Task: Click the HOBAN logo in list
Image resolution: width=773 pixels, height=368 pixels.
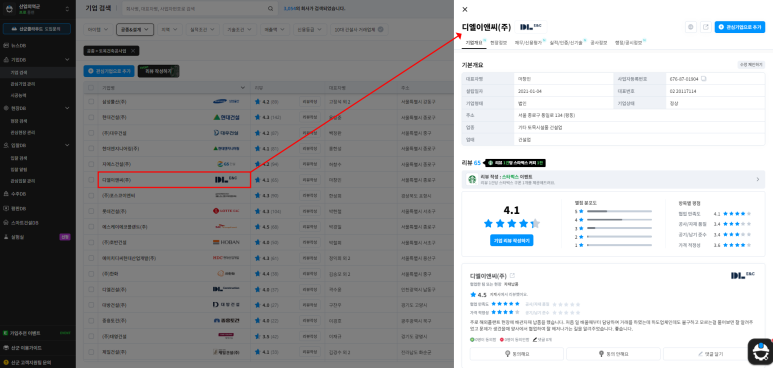Action: [x=226, y=242]
